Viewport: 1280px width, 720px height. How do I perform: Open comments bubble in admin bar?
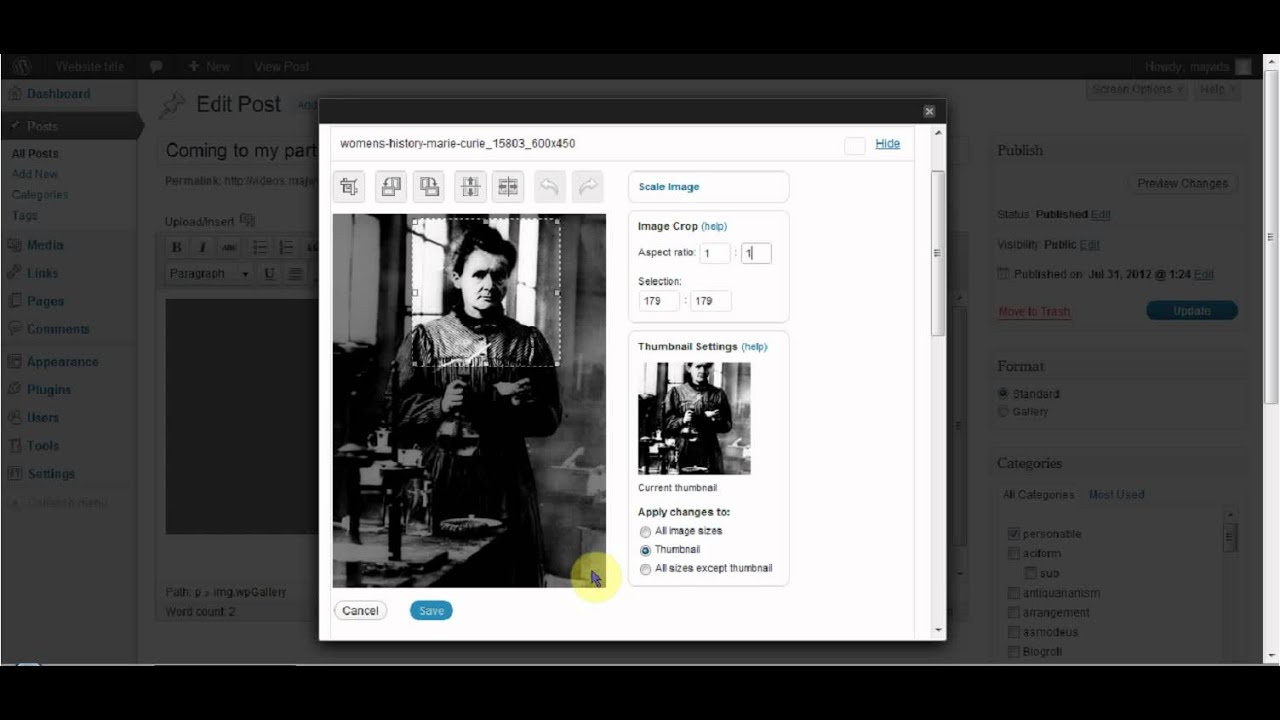click(x=156, y=66)
